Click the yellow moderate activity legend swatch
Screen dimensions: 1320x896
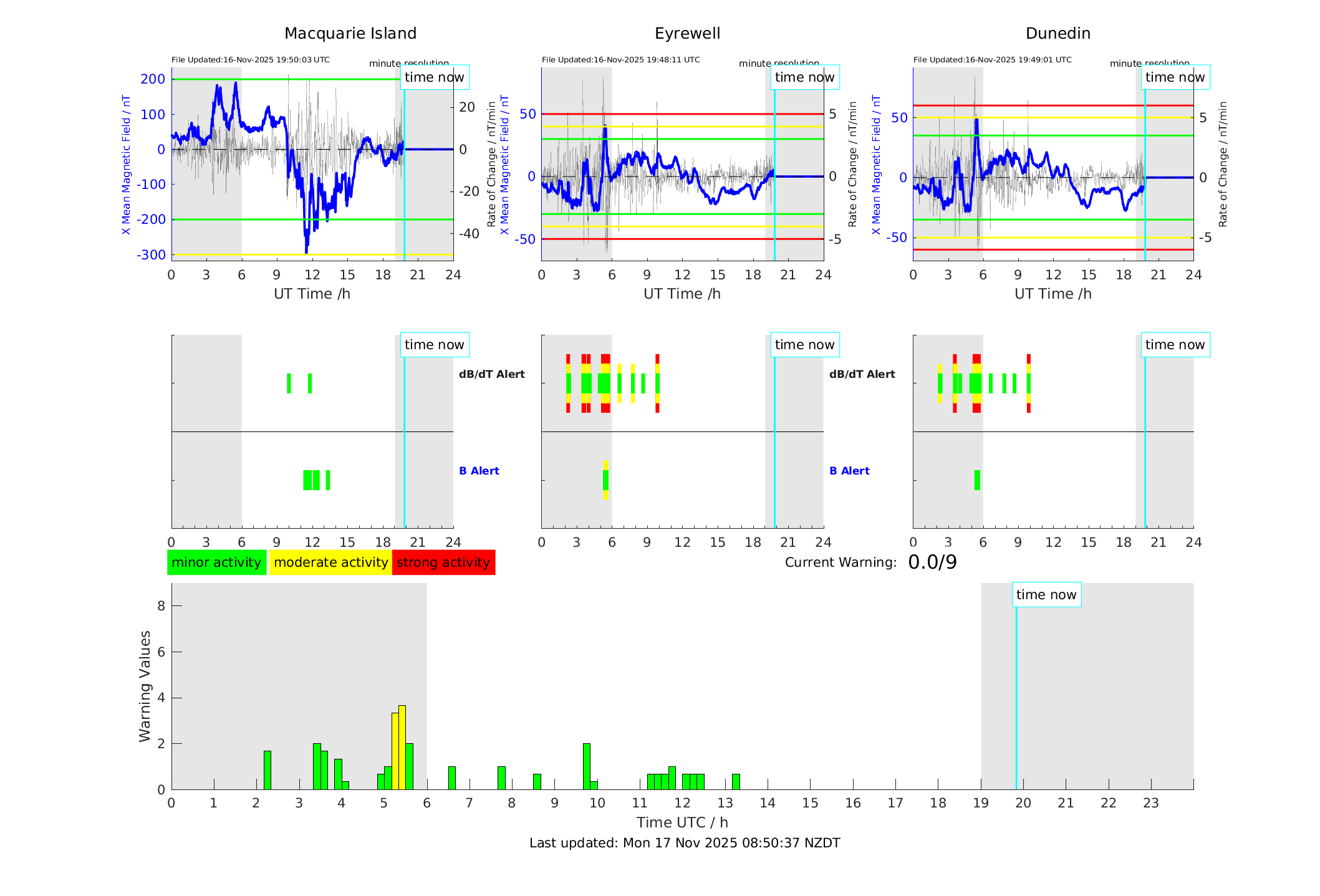coord(330,562)
